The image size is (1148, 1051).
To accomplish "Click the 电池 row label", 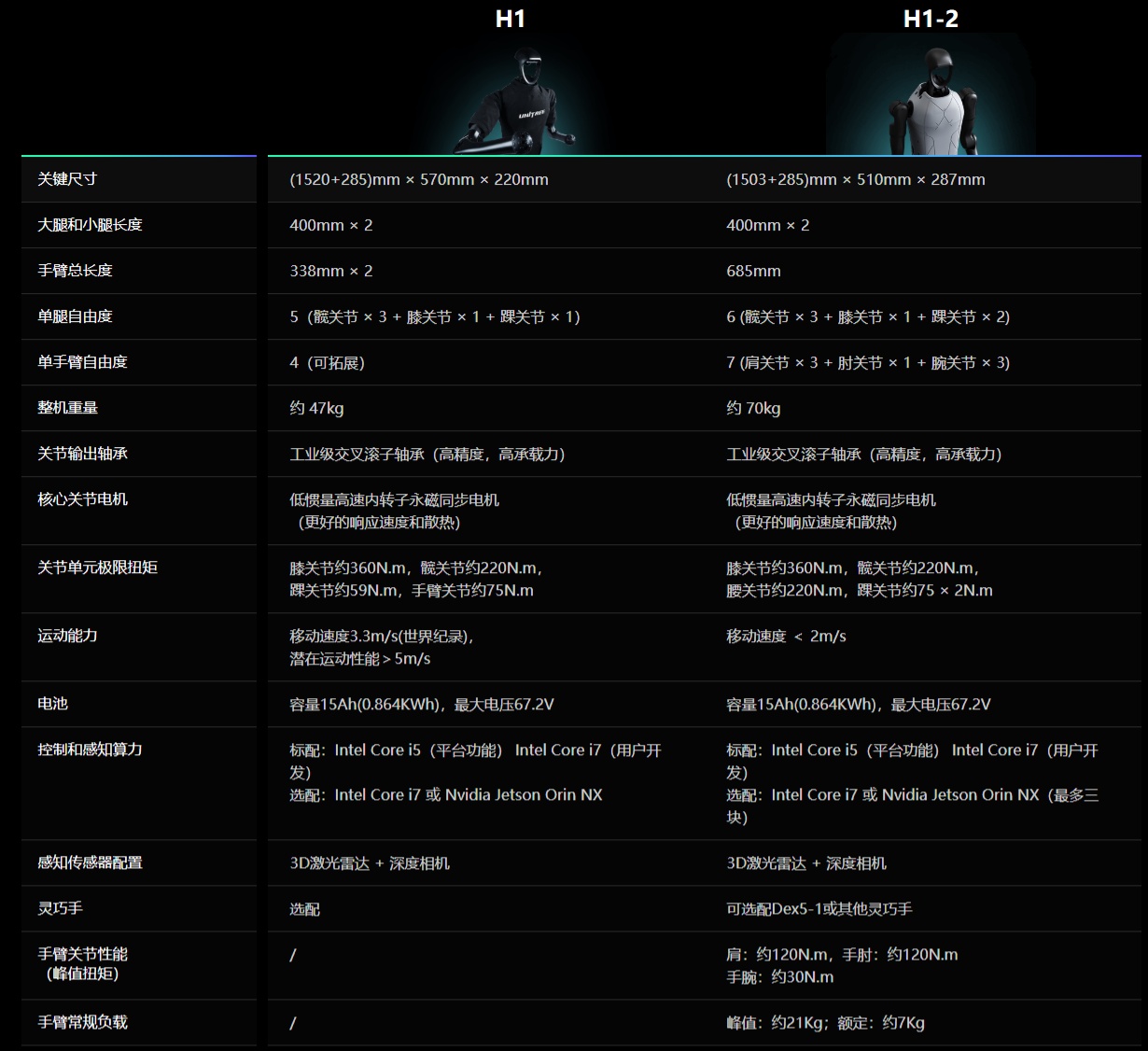I will [x=52, y=704].
